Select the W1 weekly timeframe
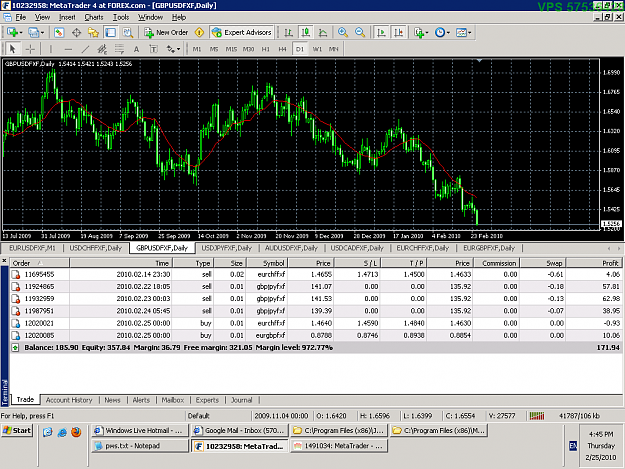The width and height of the screenshot is (625, 469). click(317, 49)
